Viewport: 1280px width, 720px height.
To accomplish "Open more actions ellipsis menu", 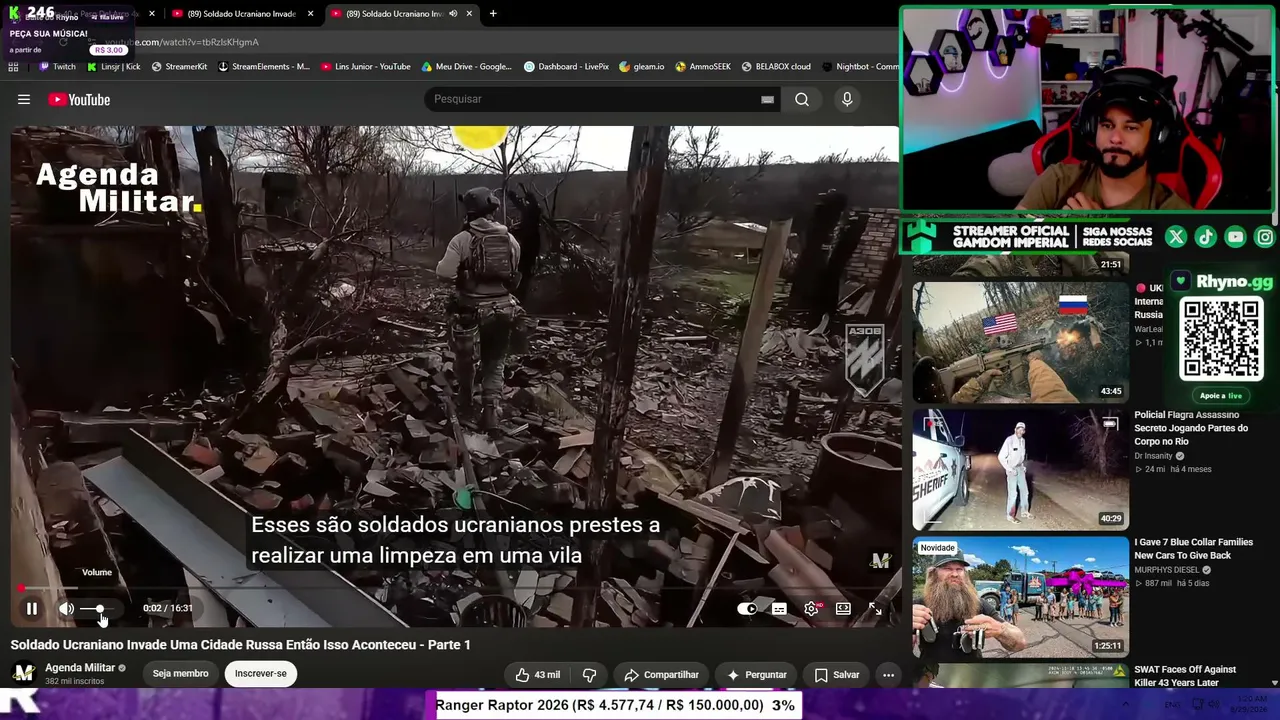I will [888, 675].
